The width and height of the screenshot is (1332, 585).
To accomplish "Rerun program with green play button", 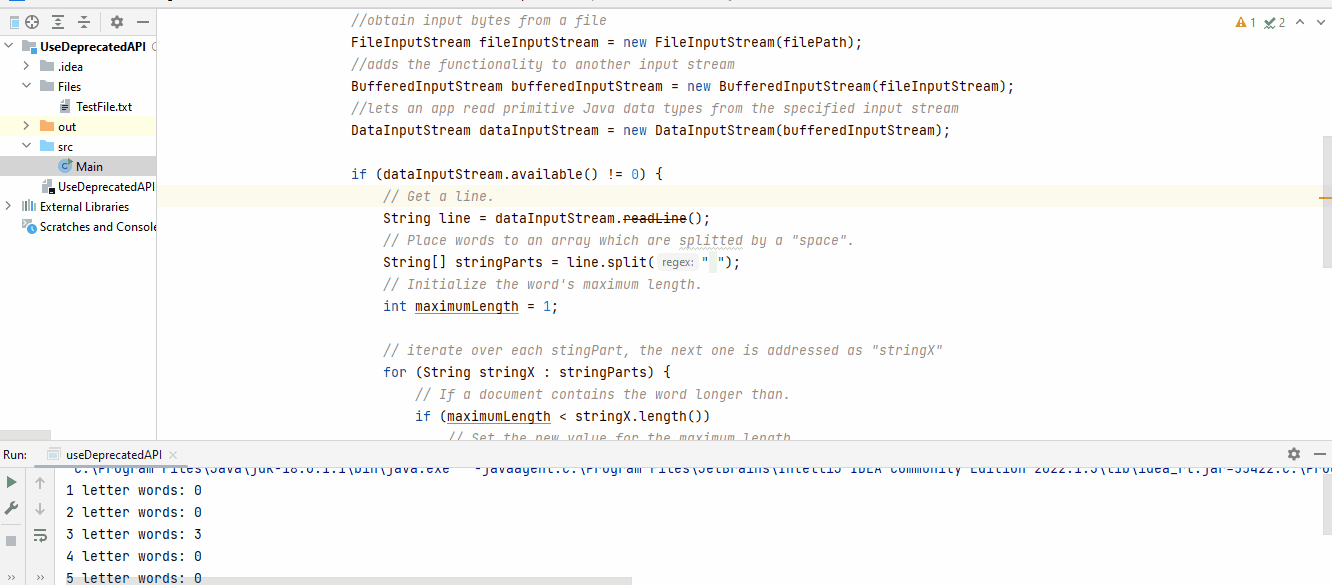I will click(x=12, y=482).
